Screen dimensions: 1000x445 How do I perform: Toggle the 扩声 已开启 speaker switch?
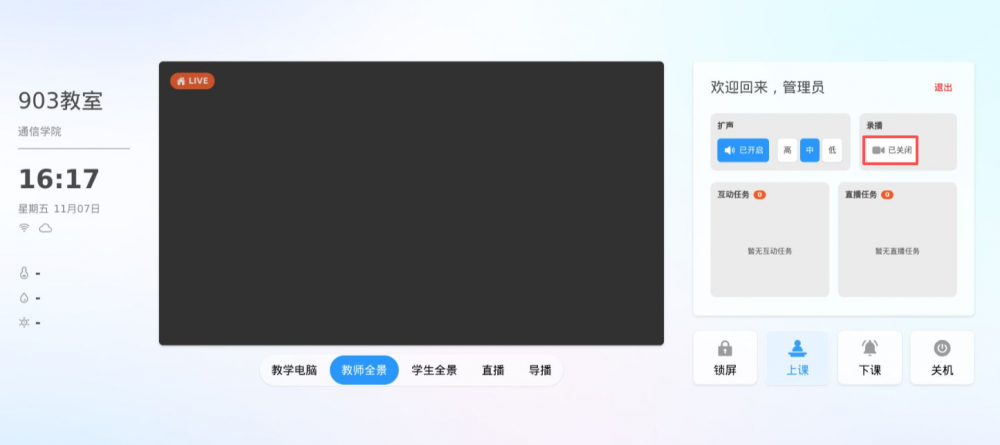[x=743, y=150]
